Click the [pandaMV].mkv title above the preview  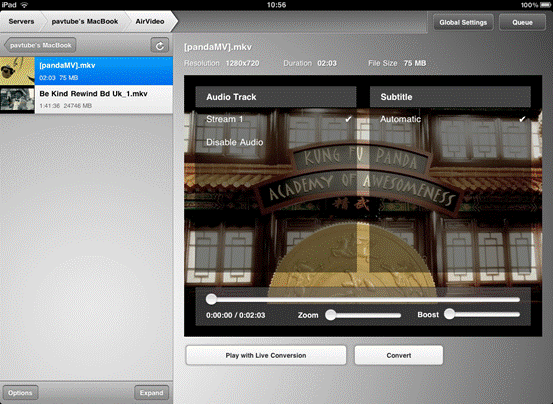click(218, 47)
